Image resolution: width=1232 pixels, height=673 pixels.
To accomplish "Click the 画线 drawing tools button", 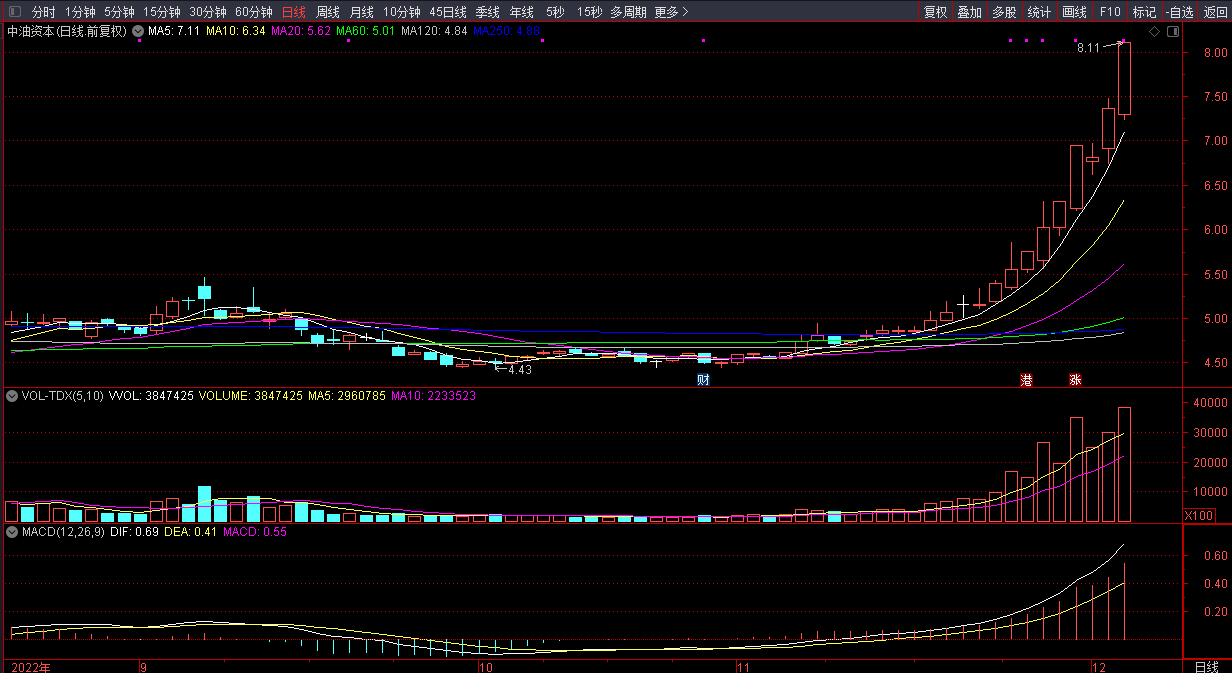I will click(x=1074, y=12).
